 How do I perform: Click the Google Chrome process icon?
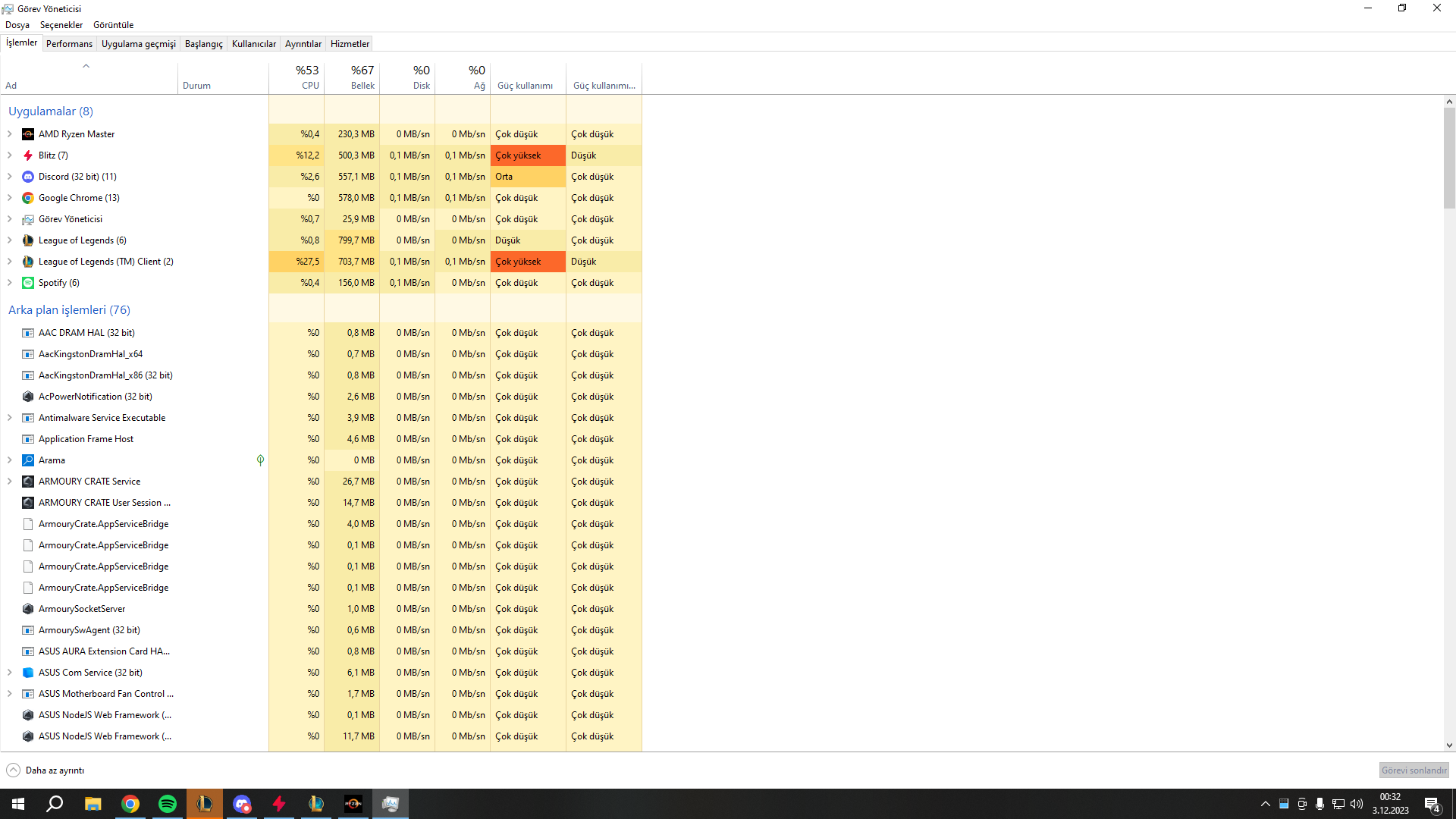point(28,198)
